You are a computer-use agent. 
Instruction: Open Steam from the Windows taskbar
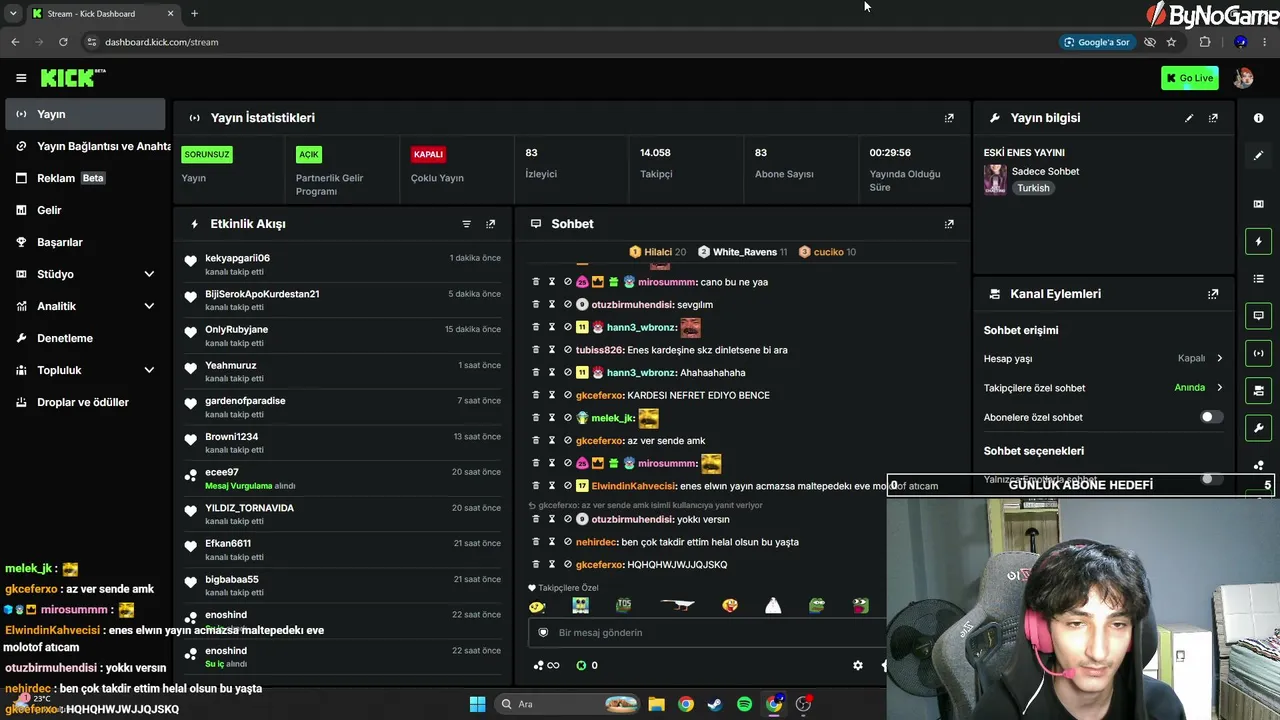click(715, 704)
